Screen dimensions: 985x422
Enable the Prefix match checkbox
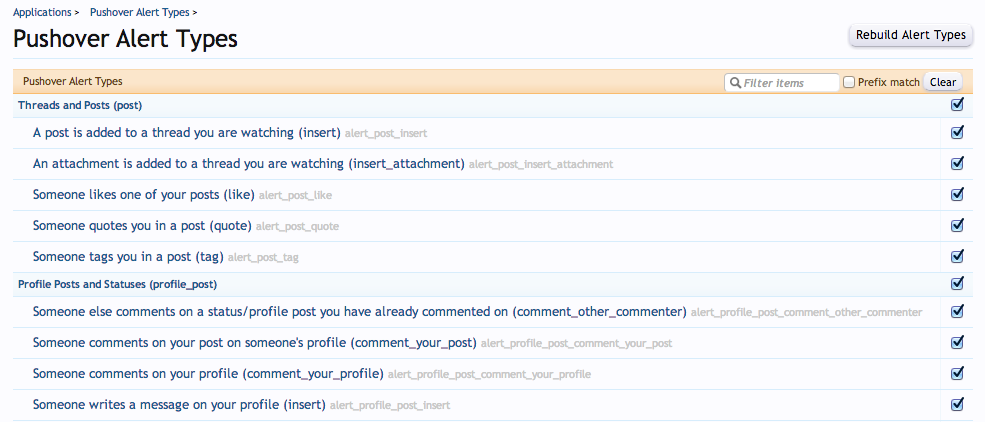849,82
